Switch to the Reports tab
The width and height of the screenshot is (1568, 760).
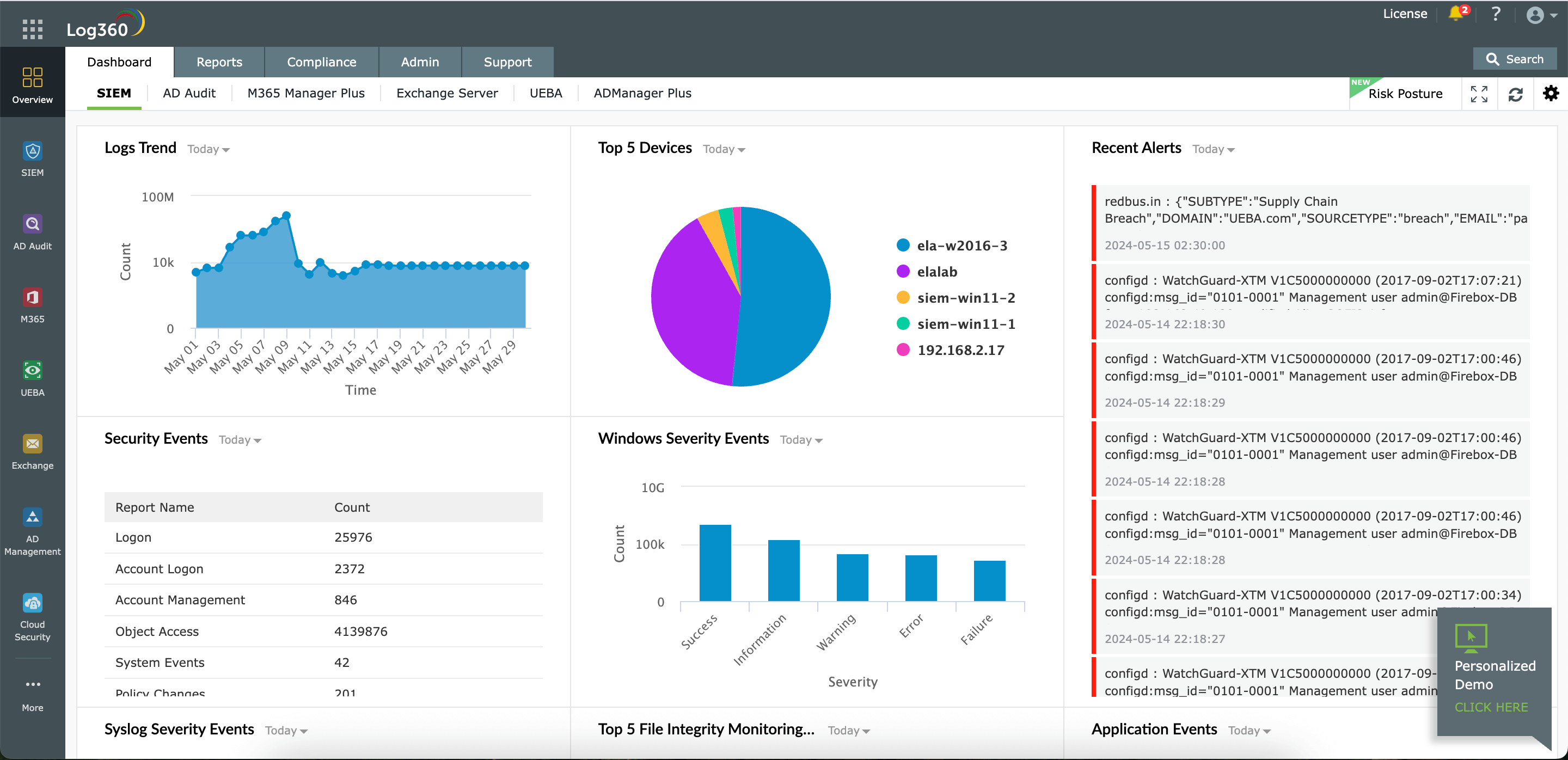coord(219,62)
